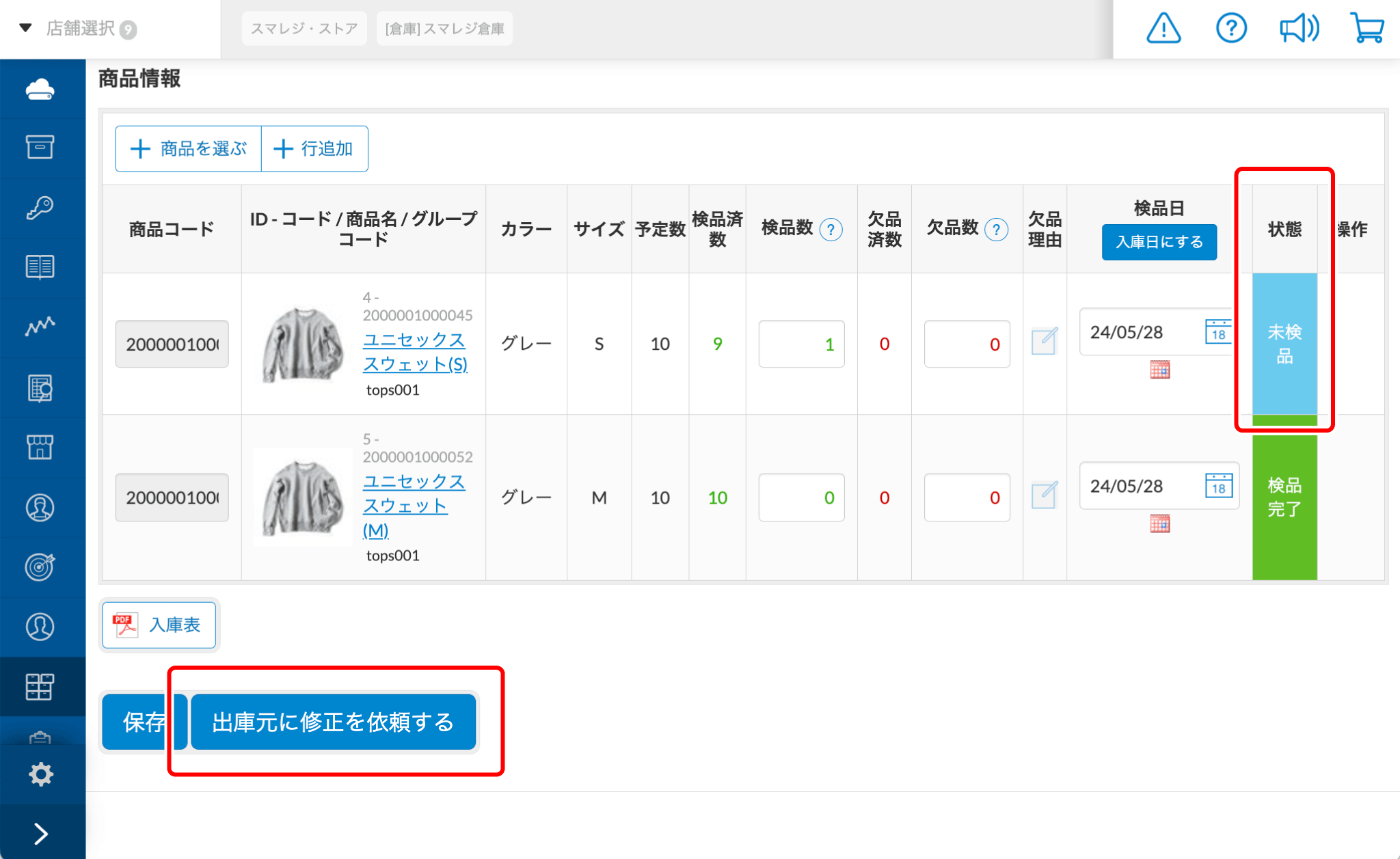Screen dimensions: 1400x859
Task: Click the cloud icon in sidebar
Action: (x=40, y=90)
